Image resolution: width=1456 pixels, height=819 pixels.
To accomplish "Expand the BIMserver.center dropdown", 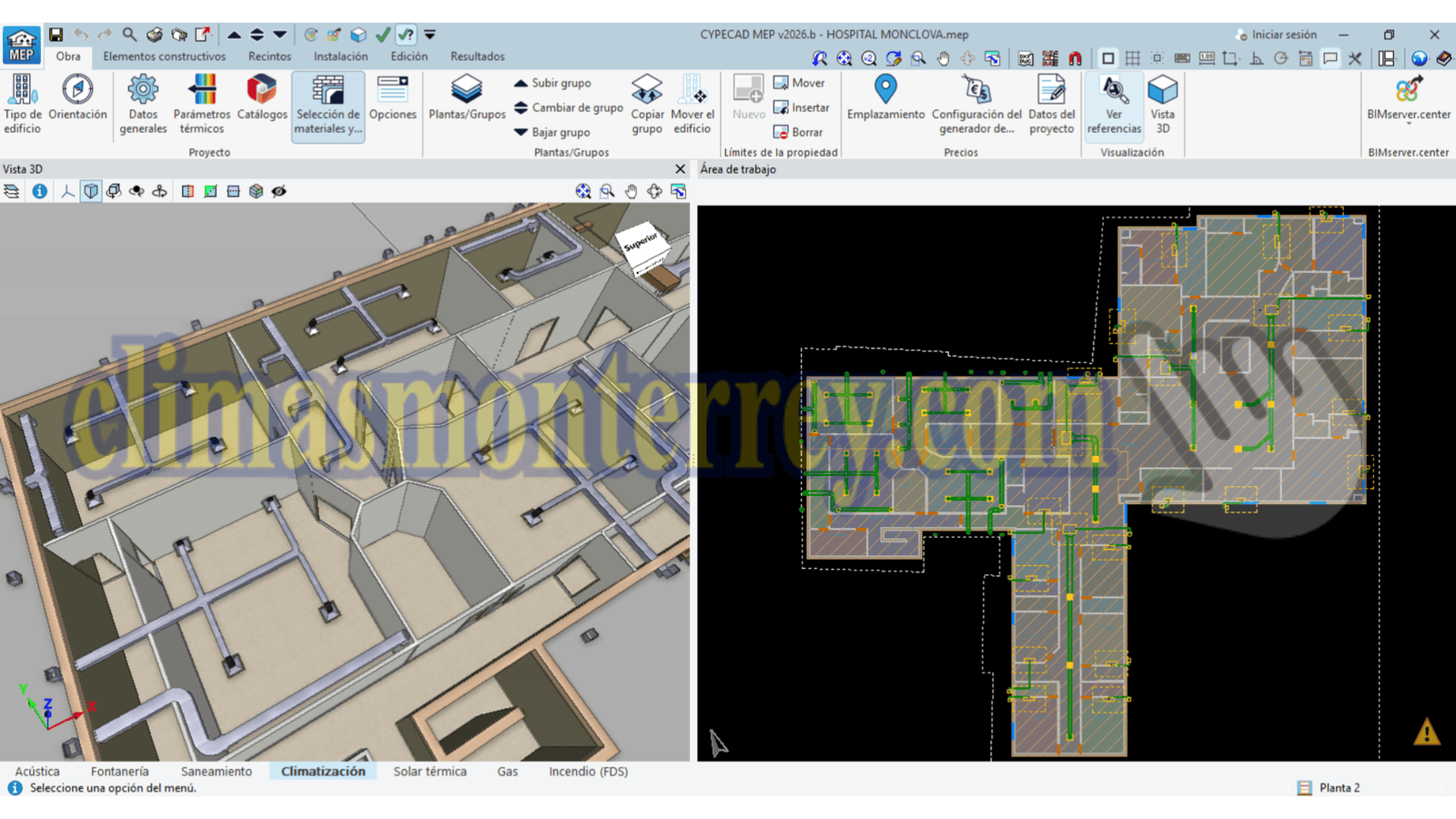I will tap(1408, 122).
